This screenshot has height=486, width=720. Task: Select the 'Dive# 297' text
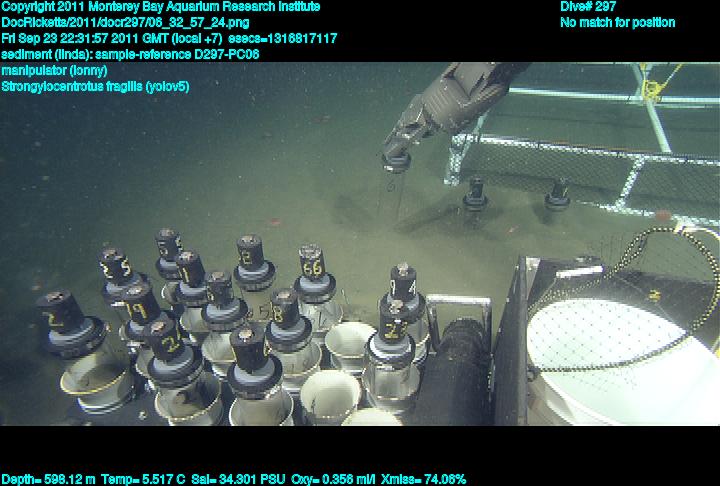click(x=588, y=7)
